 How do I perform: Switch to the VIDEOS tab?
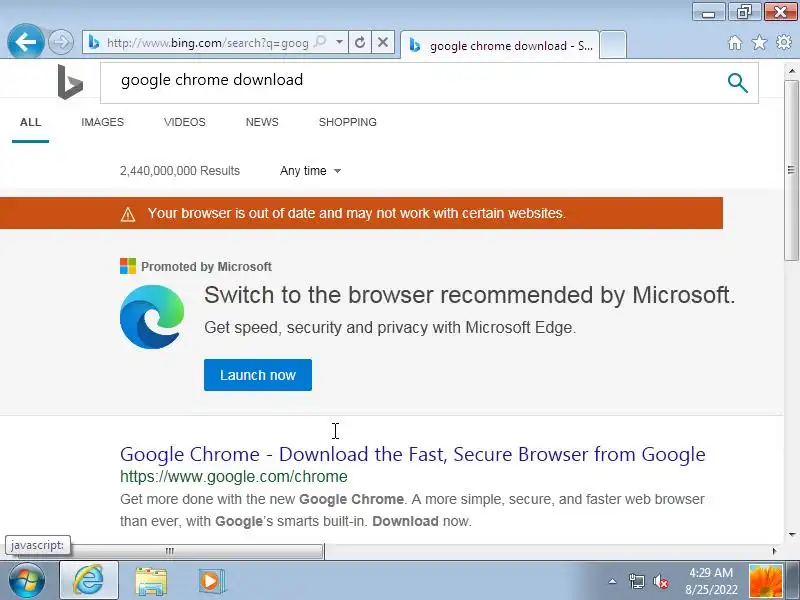click(x=185, y=122)
